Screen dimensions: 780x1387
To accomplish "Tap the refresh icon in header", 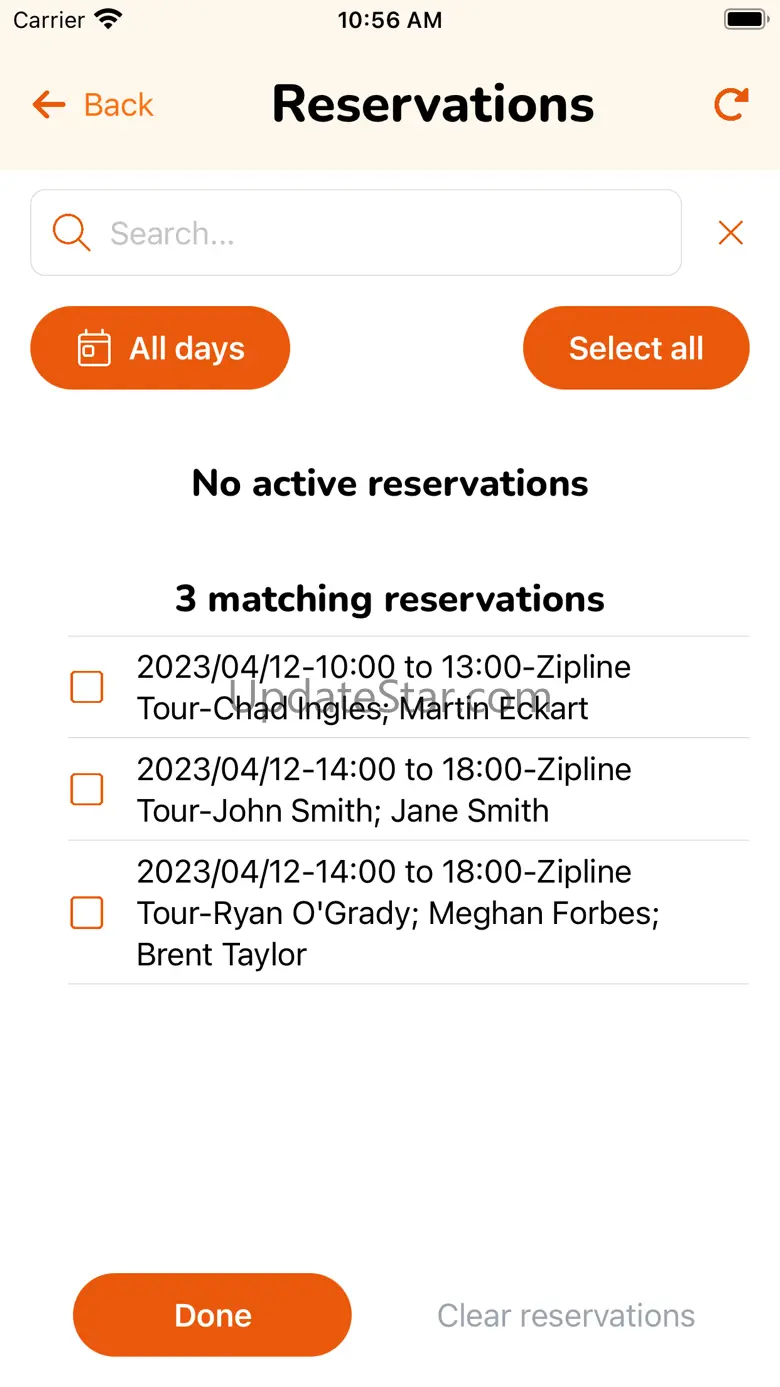I will [x=731, y=105].
